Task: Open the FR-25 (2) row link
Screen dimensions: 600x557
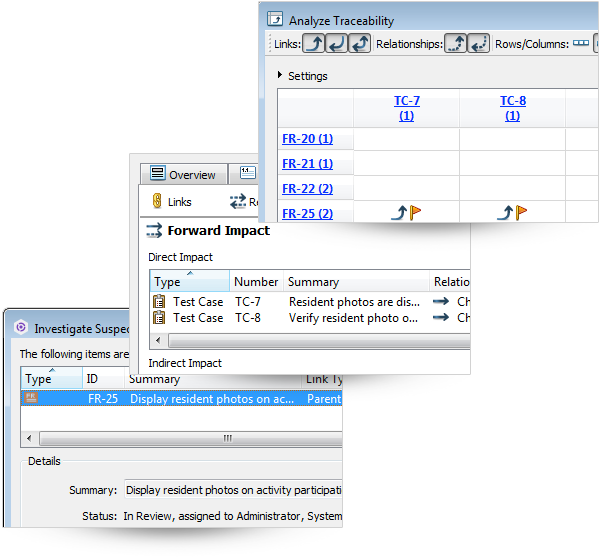Action: click(x=307, y=213)
